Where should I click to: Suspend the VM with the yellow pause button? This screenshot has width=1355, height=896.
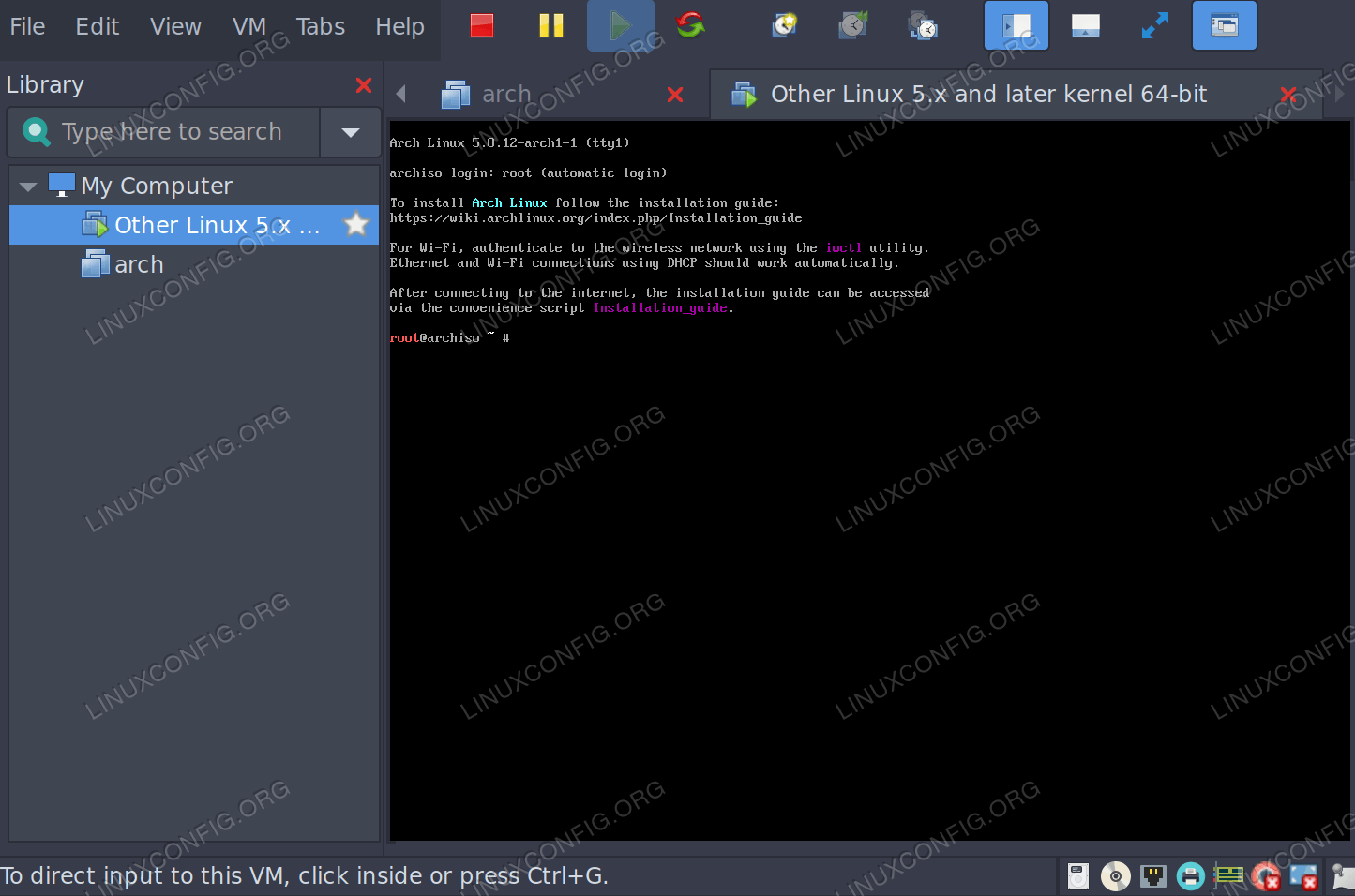click(x=551, y=25)
